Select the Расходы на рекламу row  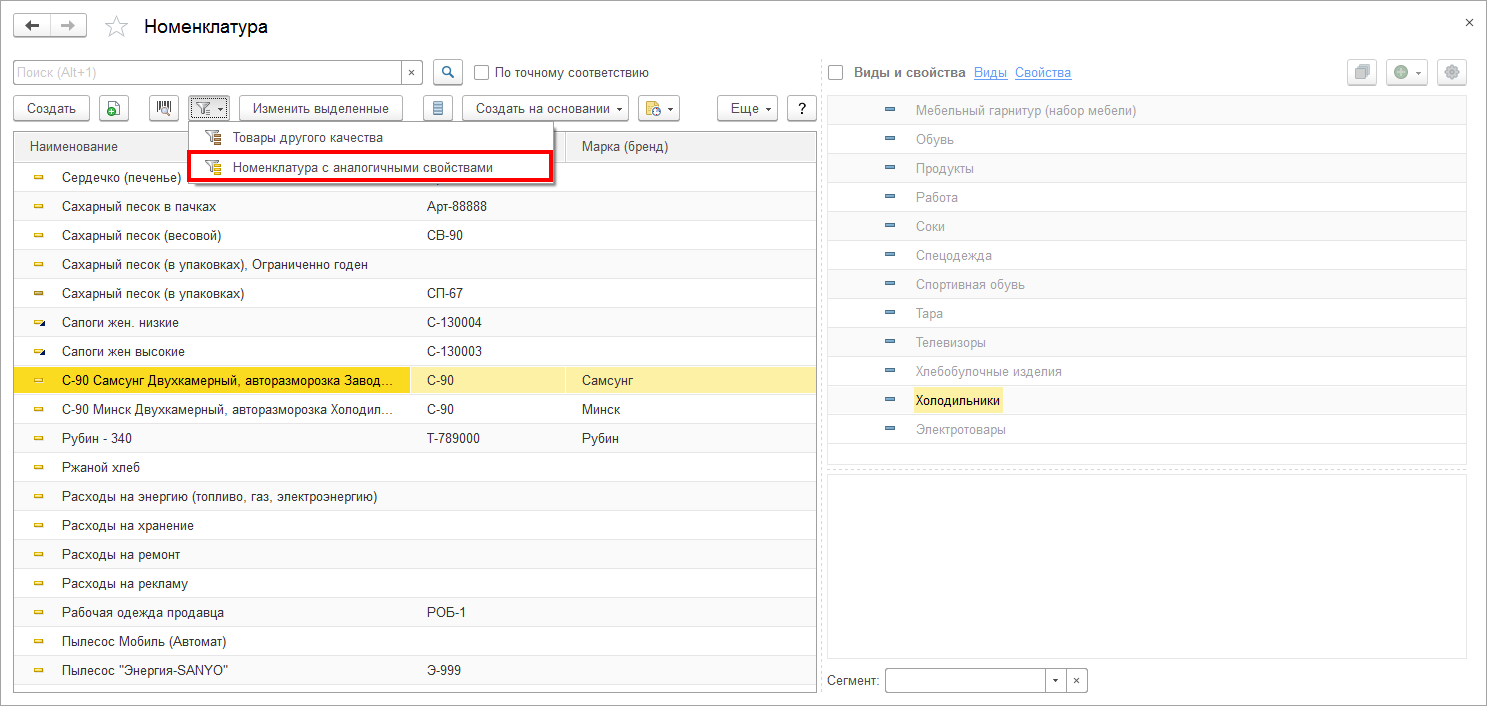pyautogui.click(x=415, y=584)
